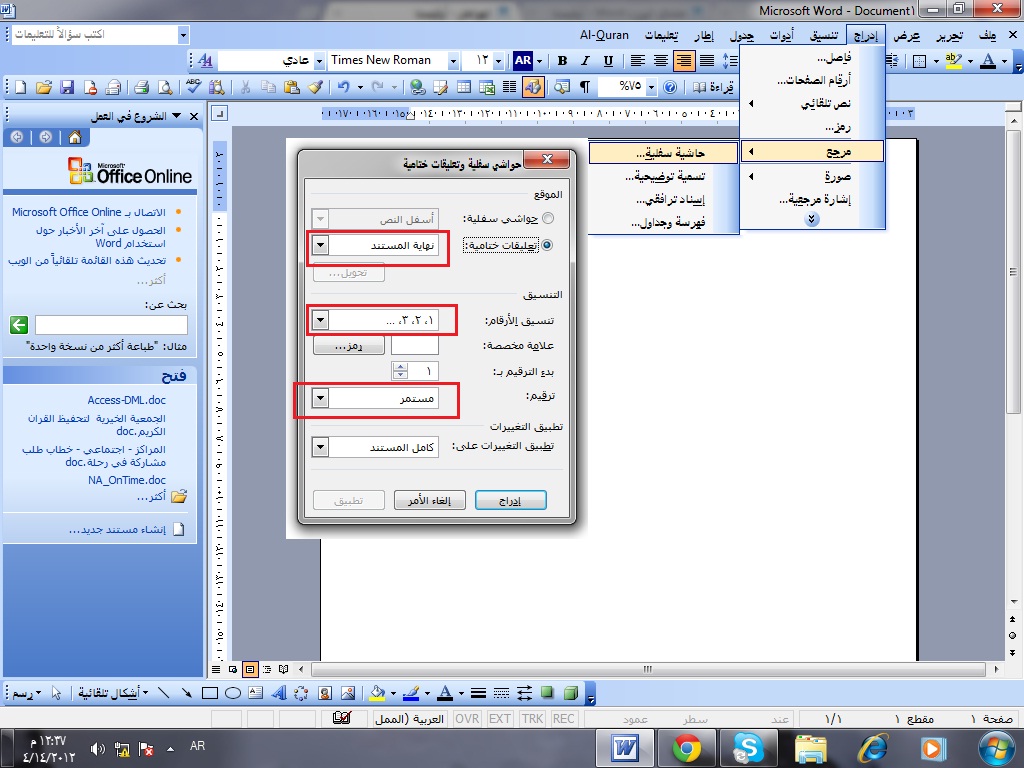The width and height of the screenshot is (1024, 768).
Task: Click the Undo arrow icon
Action: pyautogui.click(x=344, y=87)
